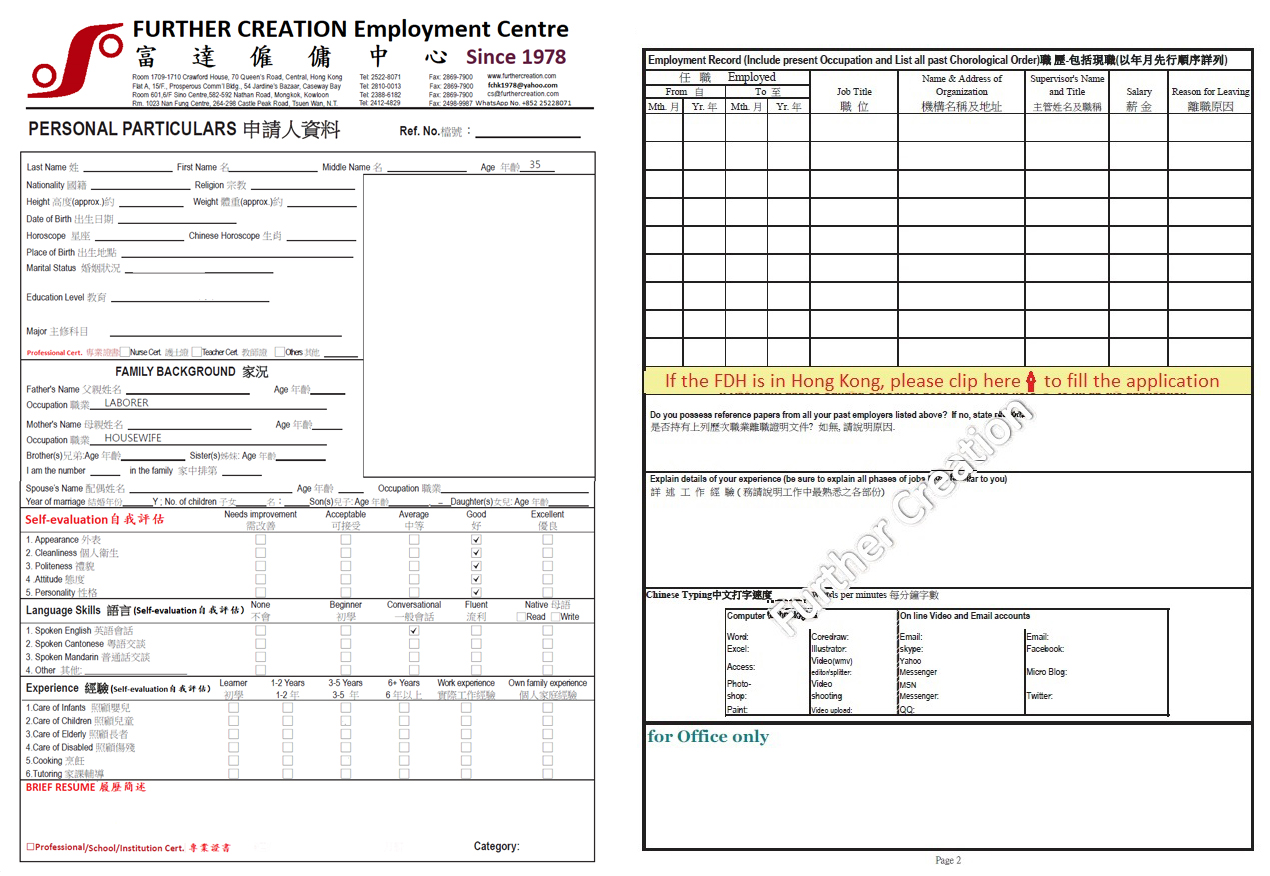The image size is (1270, 876).
Task: Click the Age field showing 35
Action: 539,166
